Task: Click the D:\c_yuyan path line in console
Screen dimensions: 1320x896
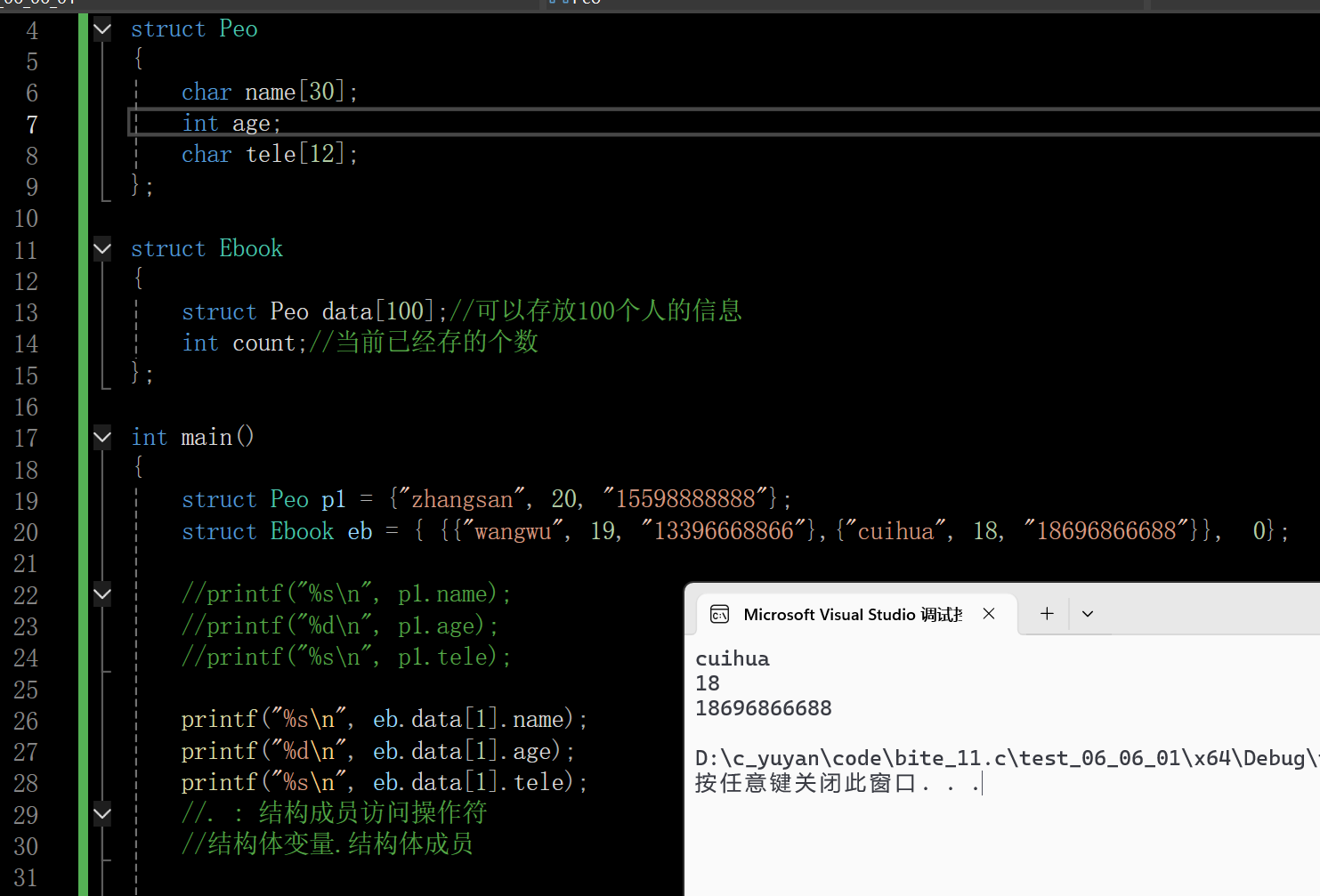Action: tap(1006, 759)
